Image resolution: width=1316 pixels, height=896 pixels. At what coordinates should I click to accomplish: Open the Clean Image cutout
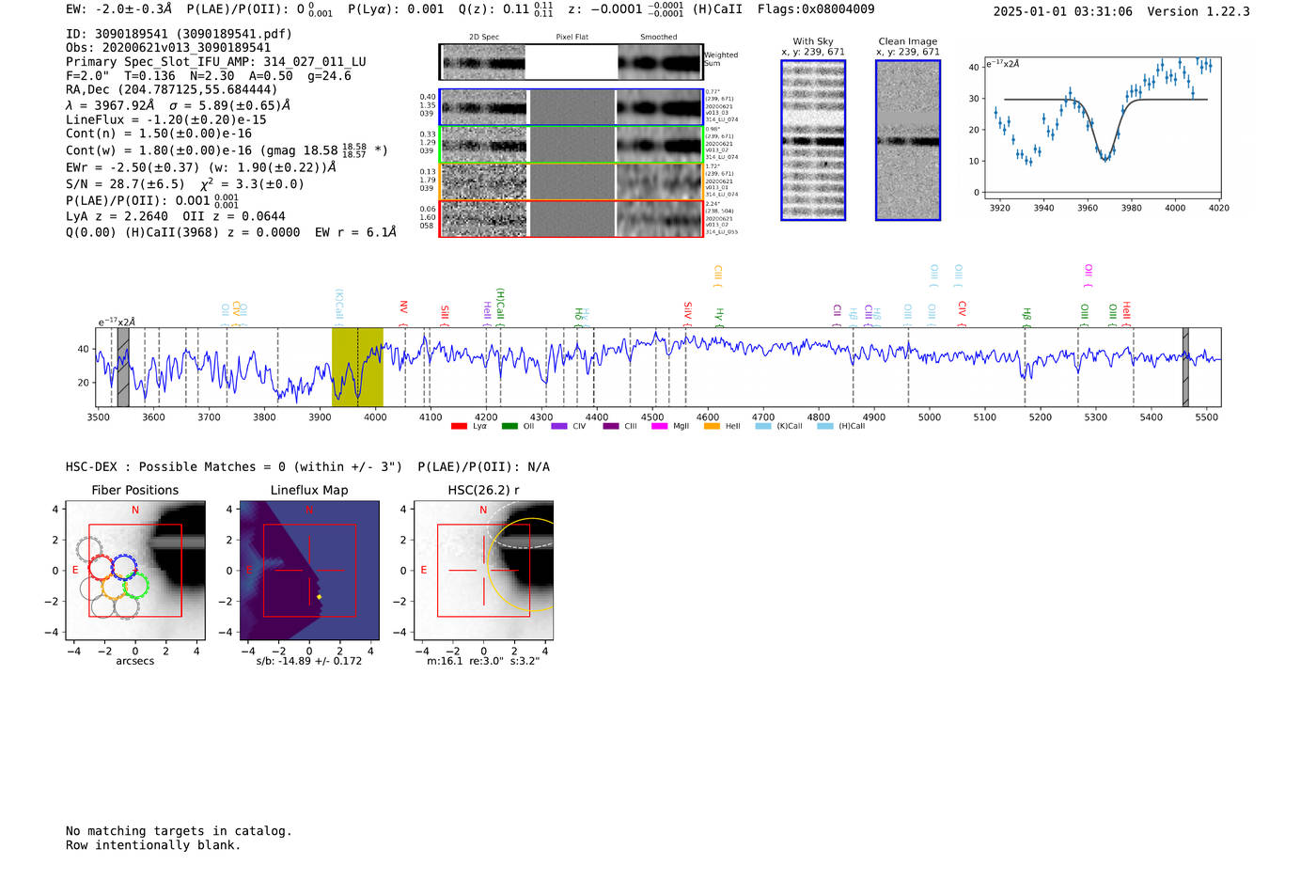tap(908, 140)
